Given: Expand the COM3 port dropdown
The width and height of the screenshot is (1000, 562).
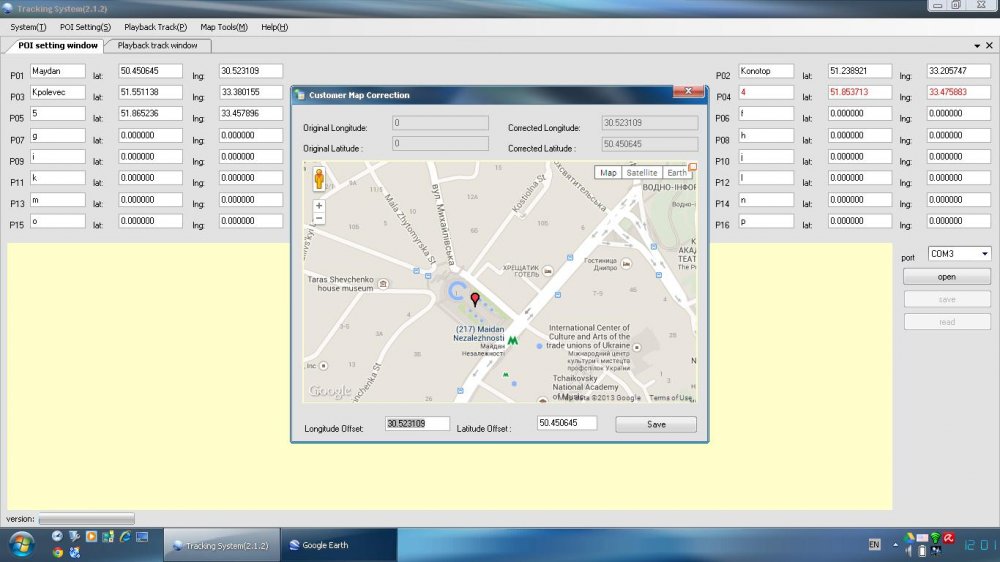Looking at the screenshot, I should coord(985,254).
